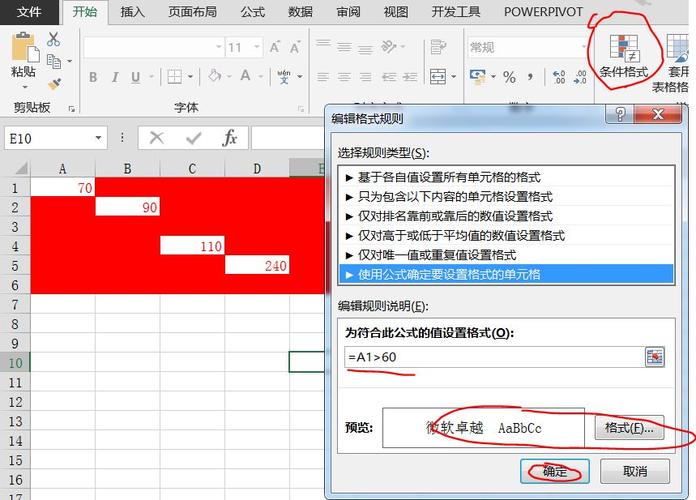Image resolution: width=696 pixels, height=500 pixels.
Task: Open the Merge and Center dropdown arrow
Action: click(453, 76)
